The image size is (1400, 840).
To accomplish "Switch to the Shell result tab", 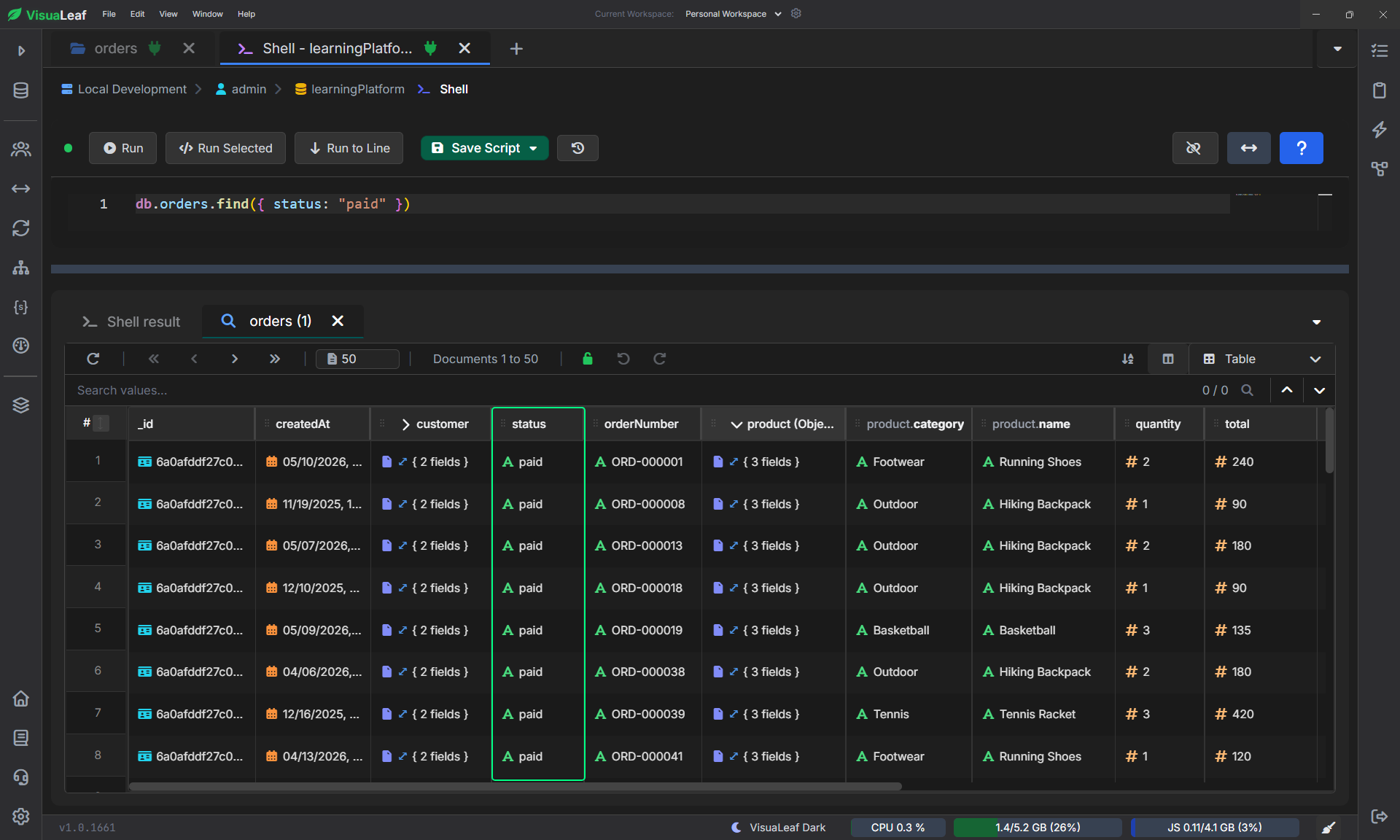I will click(131, 322).
